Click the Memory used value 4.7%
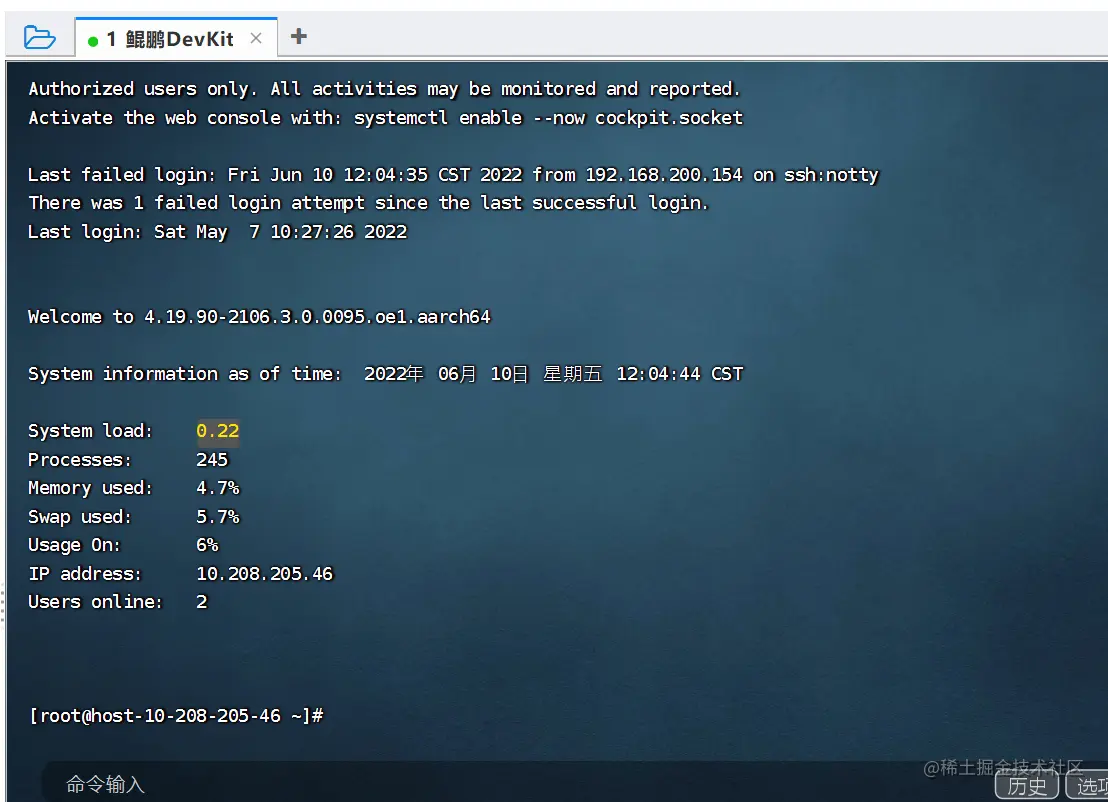 pyautogui.click(x=218, y=488)
